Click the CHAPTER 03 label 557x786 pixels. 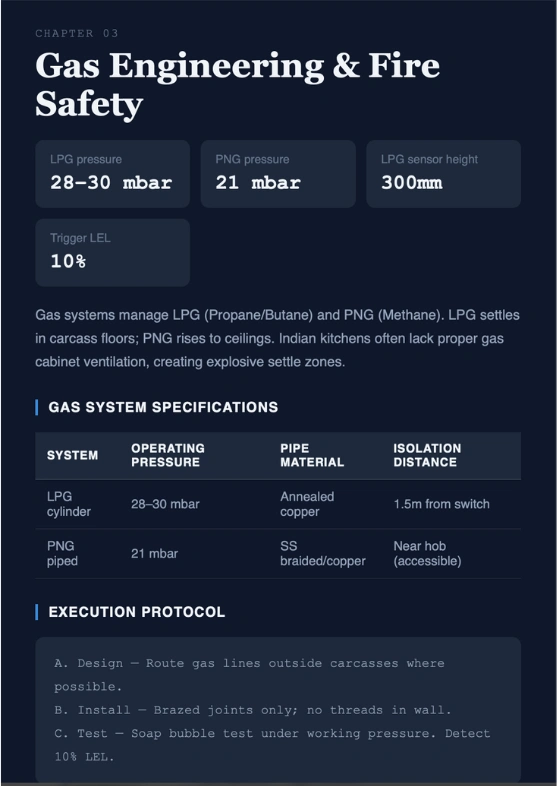[x=77, y=34]
